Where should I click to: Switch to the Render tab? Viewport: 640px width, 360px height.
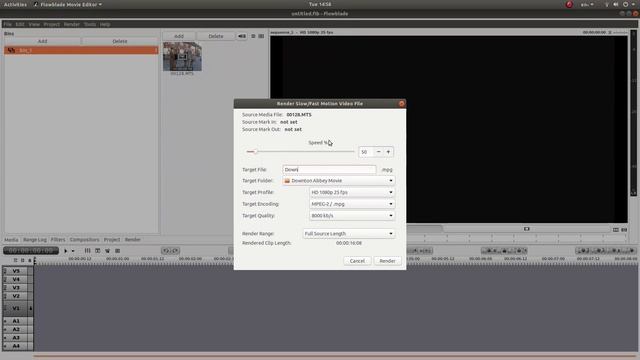pos(133,240)
